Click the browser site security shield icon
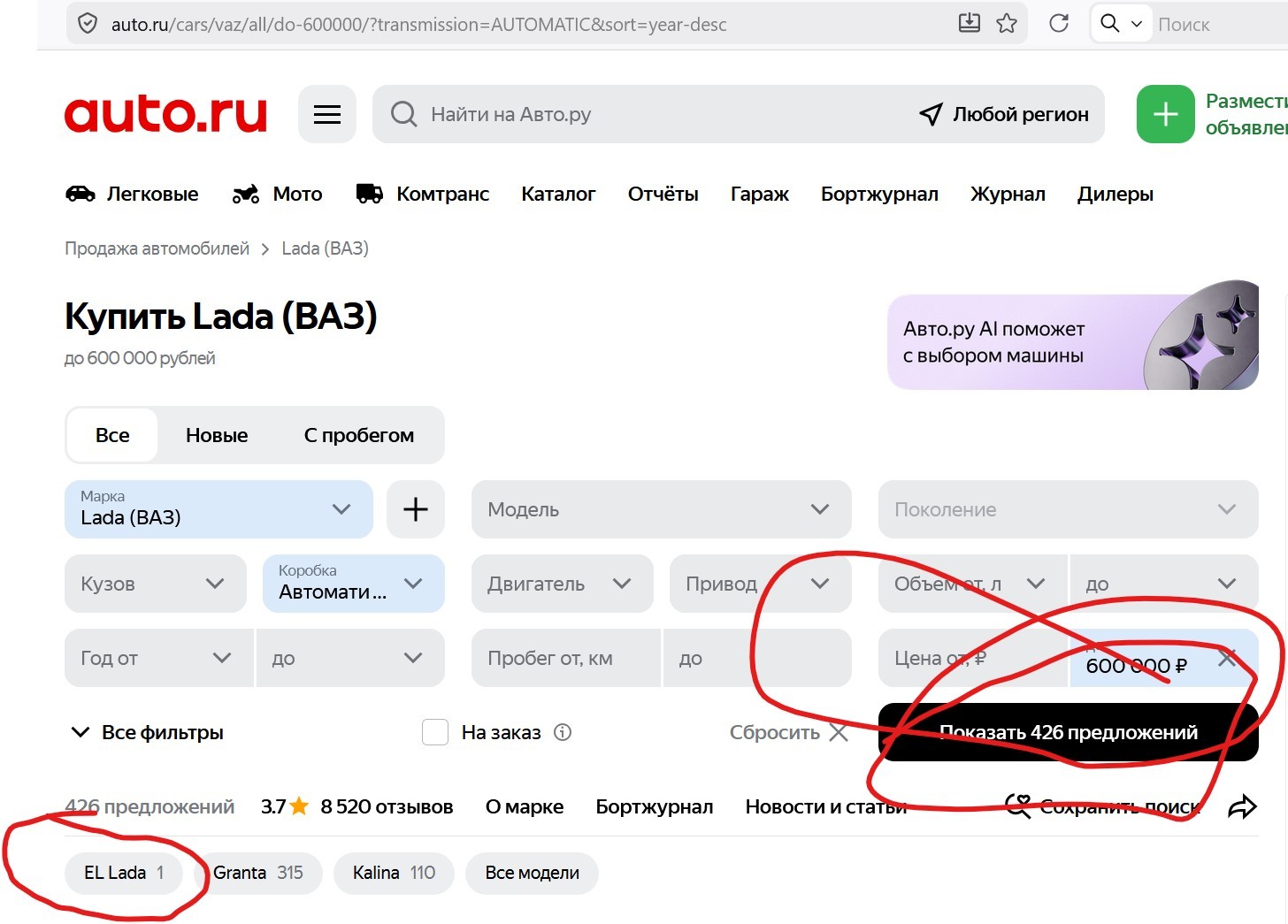This screenshot has height=924, width=1288. pyautogui.click(x=88, y=24)
